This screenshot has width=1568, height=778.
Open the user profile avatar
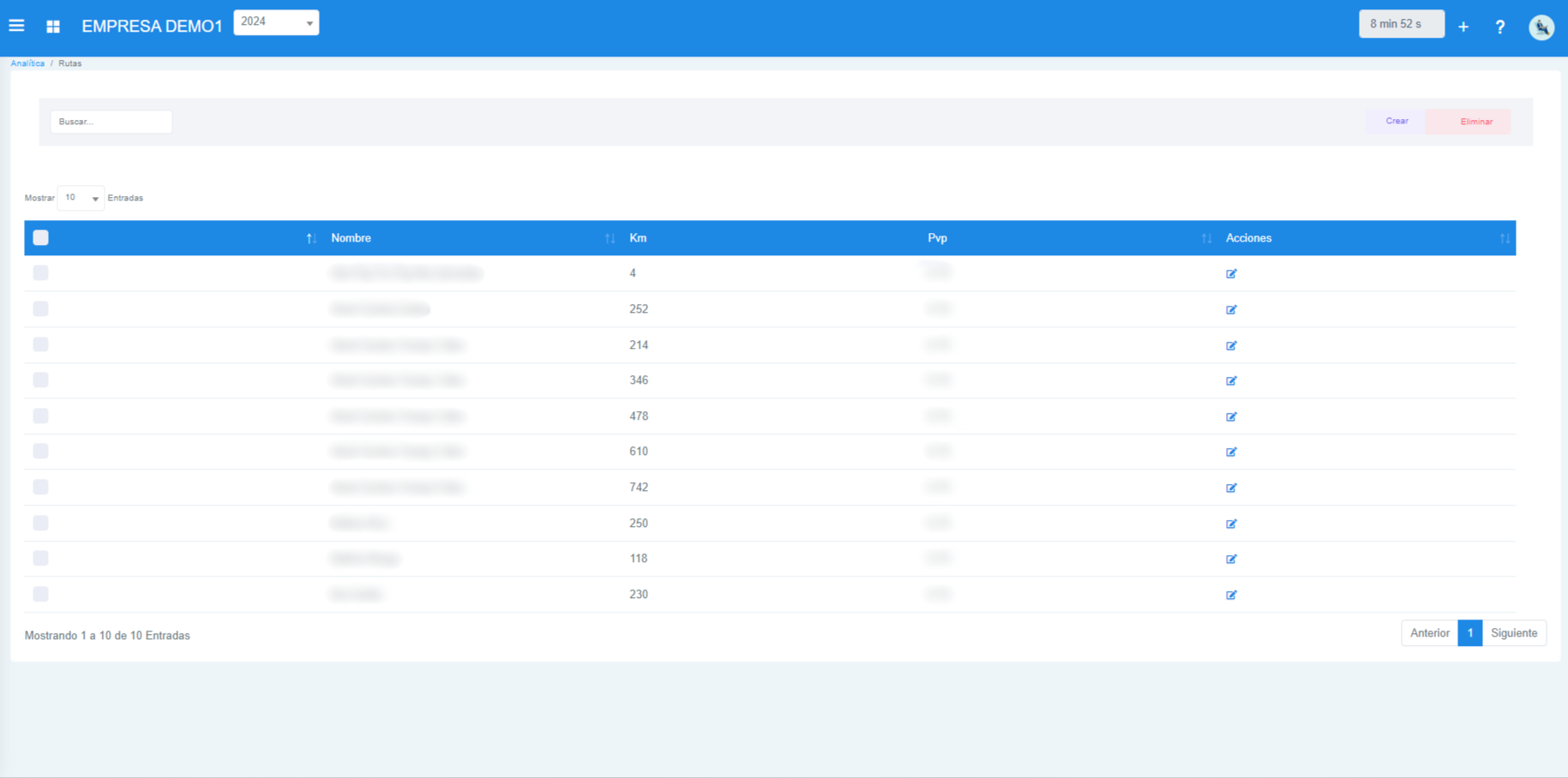tap(1541, 27)
